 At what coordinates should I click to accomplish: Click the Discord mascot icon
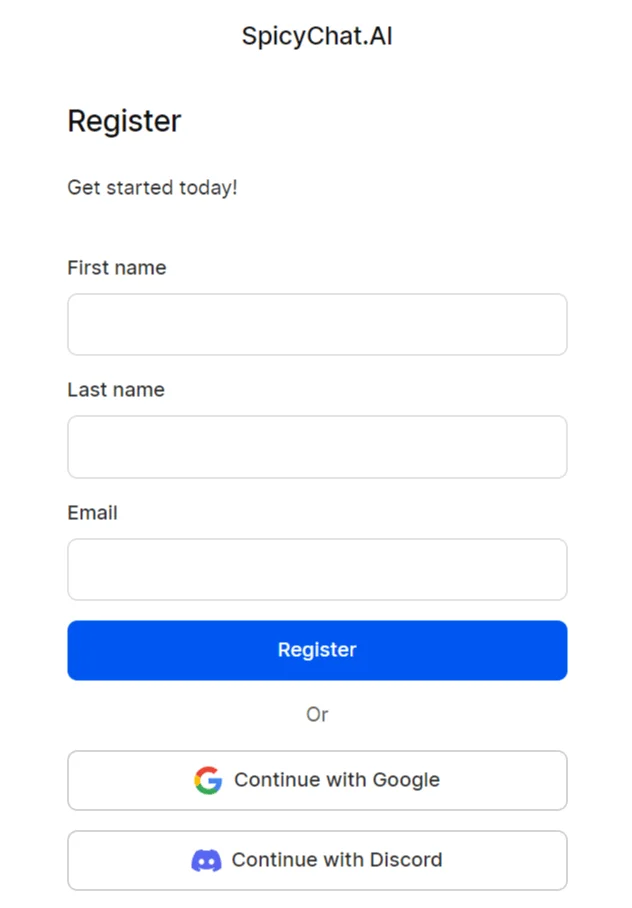(x=206, y=860)
